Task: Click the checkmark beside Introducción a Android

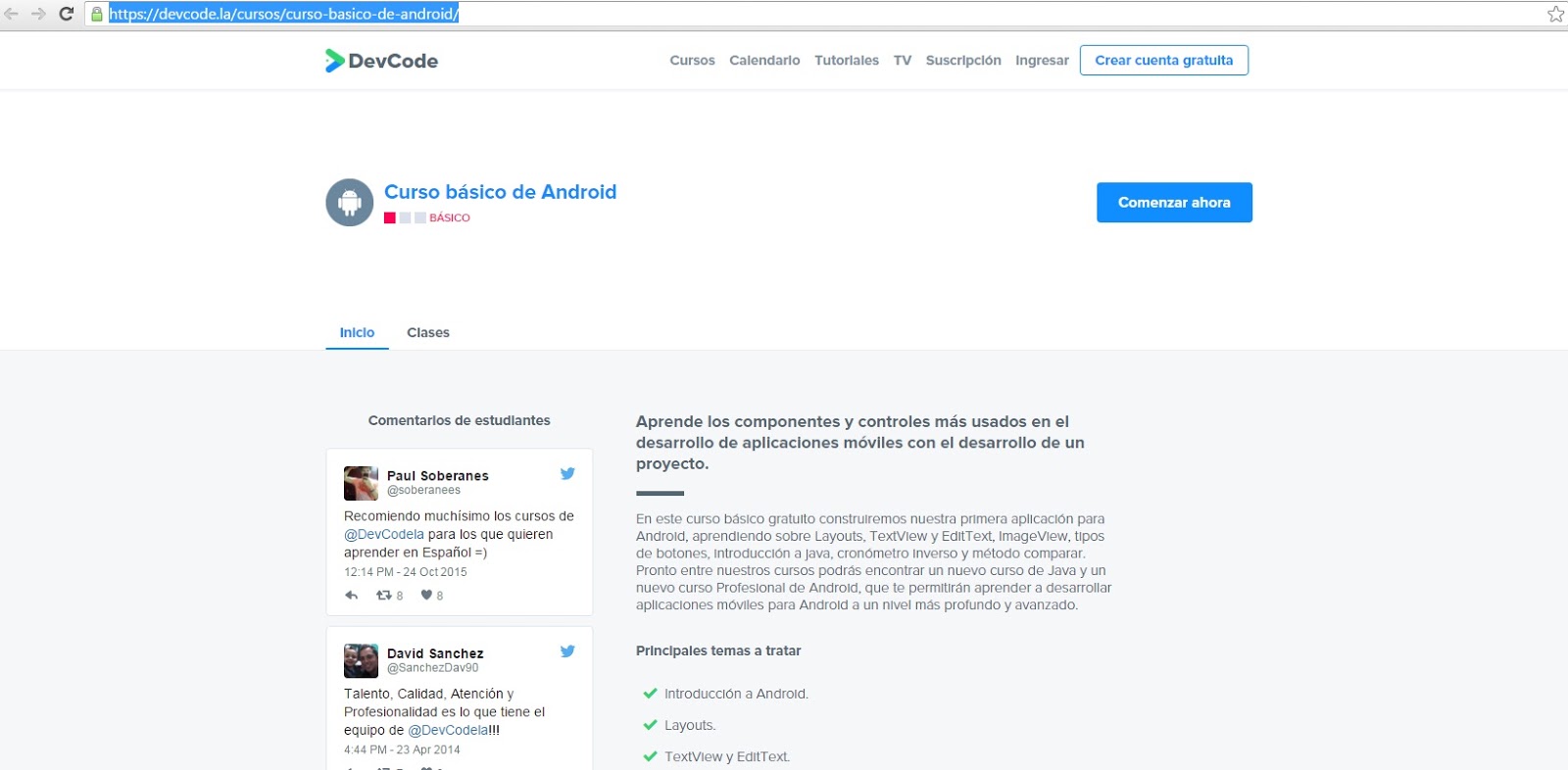Action: point(650,694)
